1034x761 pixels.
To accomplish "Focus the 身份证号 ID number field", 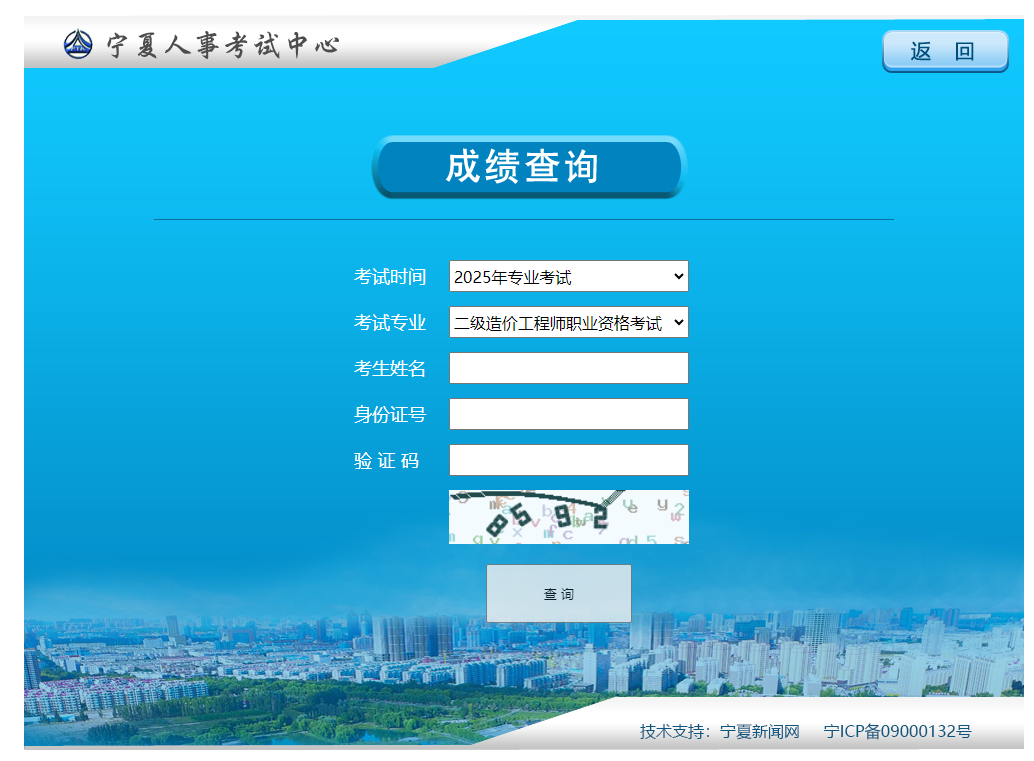I will tap(568, 413).
